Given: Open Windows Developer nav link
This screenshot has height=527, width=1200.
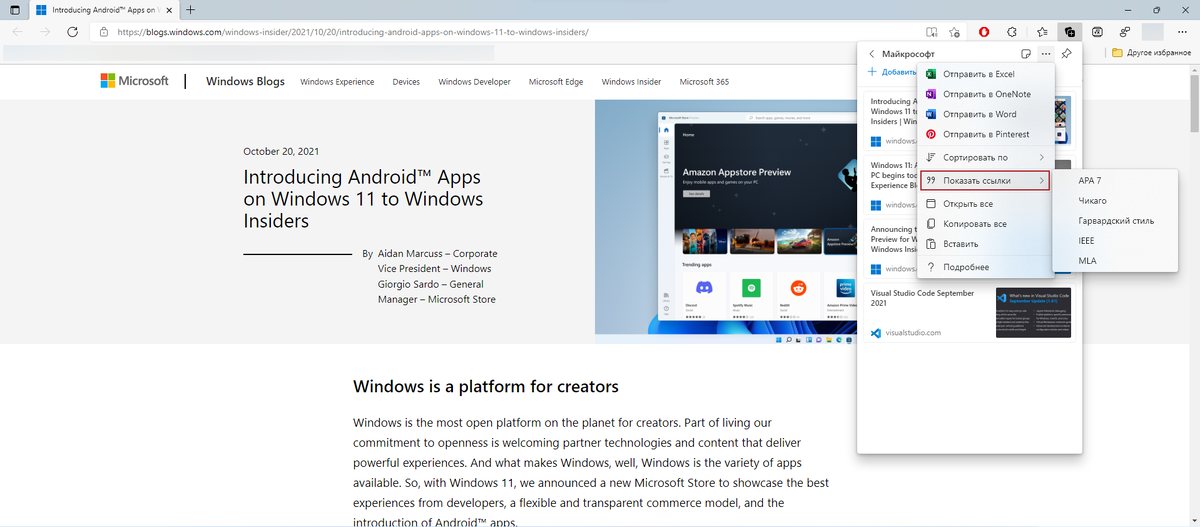Looking at the screenshot, I should coord(474,82).
